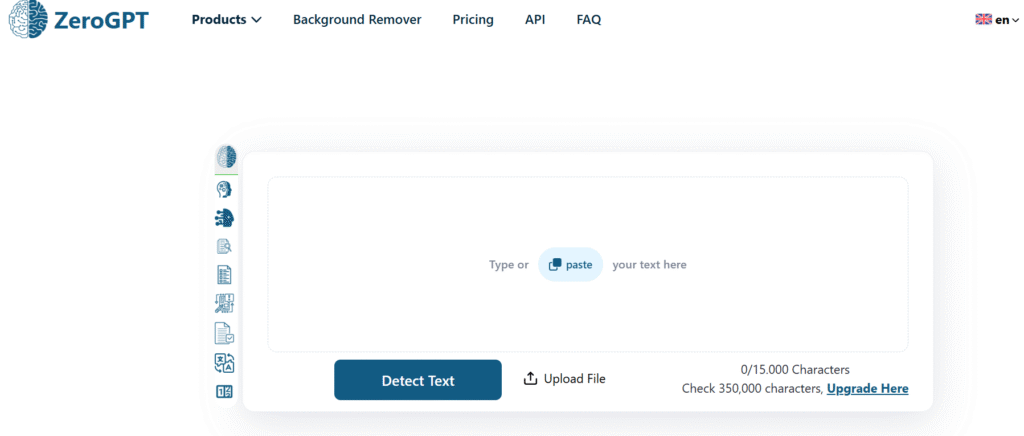This screenshot has width=1024, height=436.
Task: Go to Pricing page
Action: [473, 20]
